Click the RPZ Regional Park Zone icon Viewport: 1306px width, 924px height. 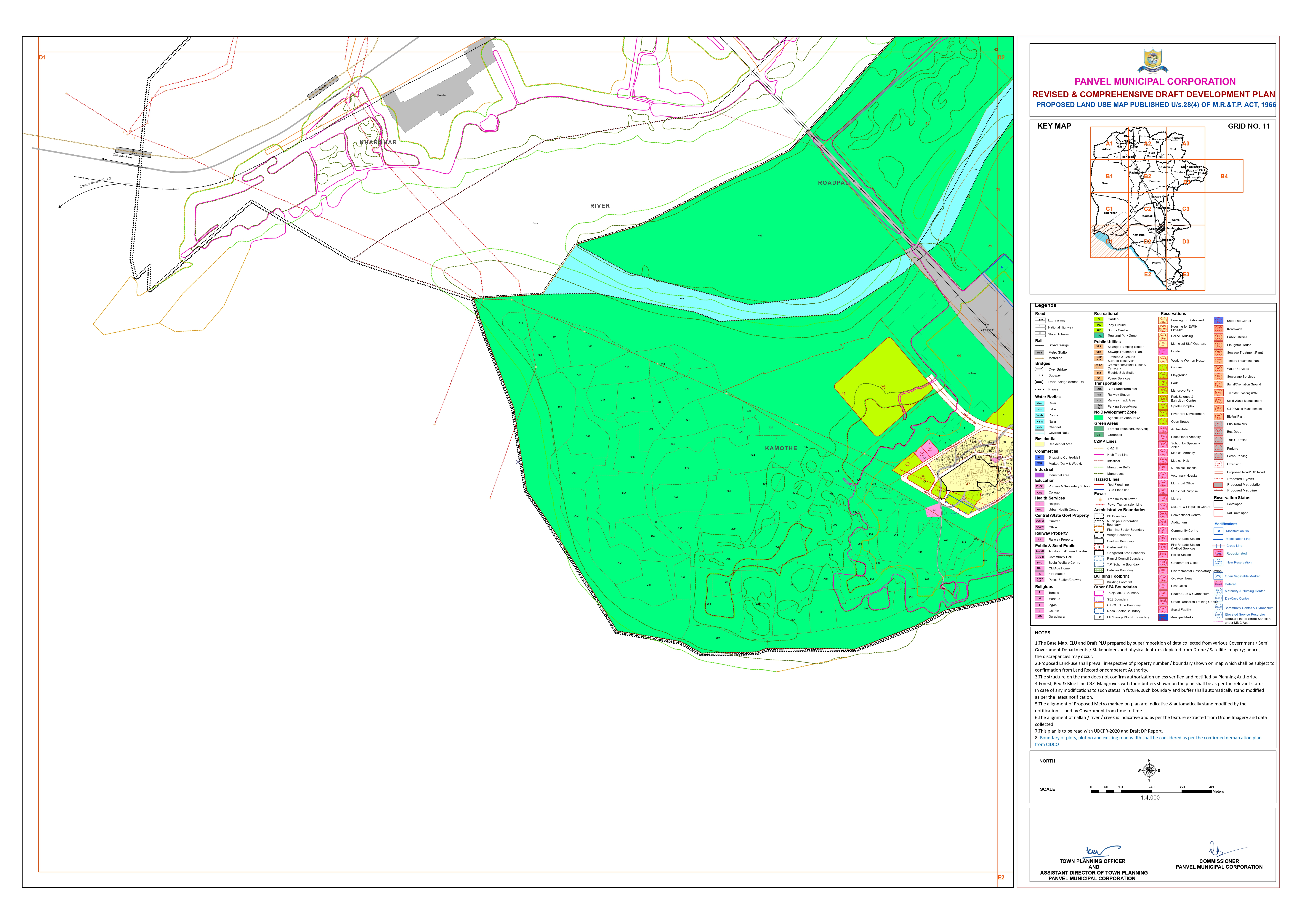1099,336
